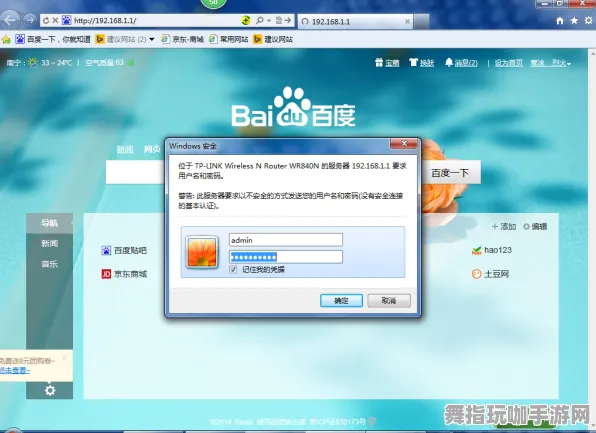Select 音乐 in the left sidebar
Image resolution: width=596 pixels, height=433 pixels.
(49, 264)
